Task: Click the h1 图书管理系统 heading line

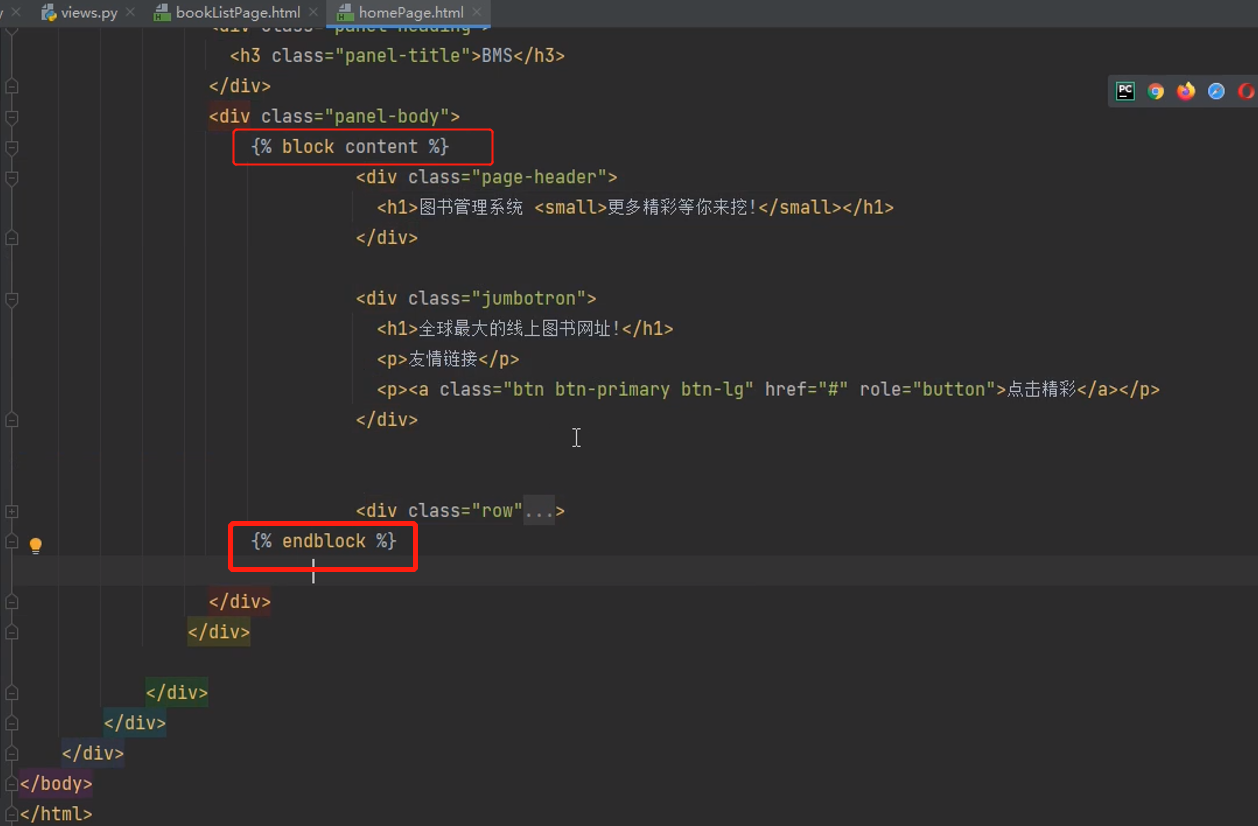Action: coord(635,208)
